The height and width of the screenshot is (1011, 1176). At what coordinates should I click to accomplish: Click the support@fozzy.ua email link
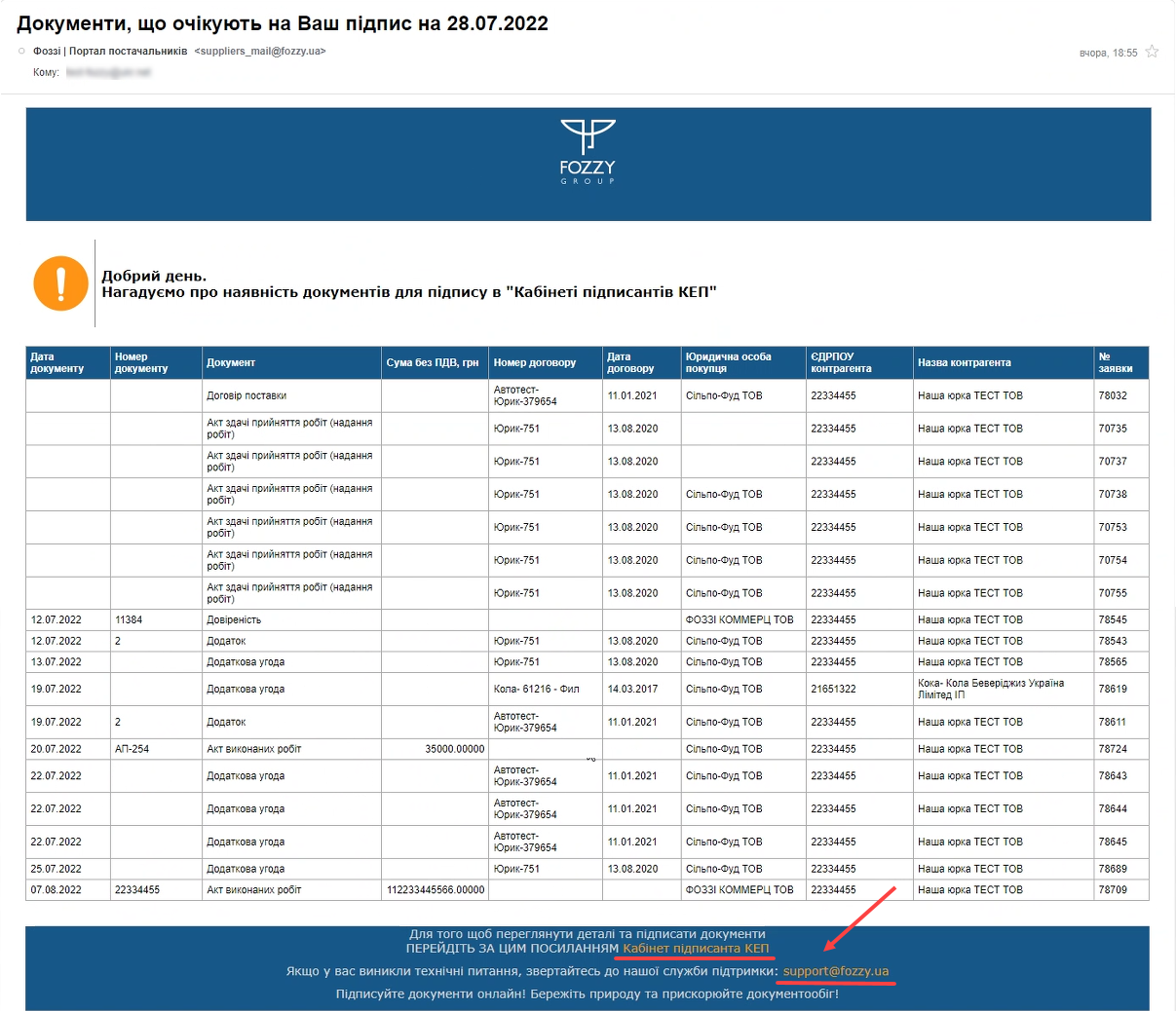tap(836, 971)
